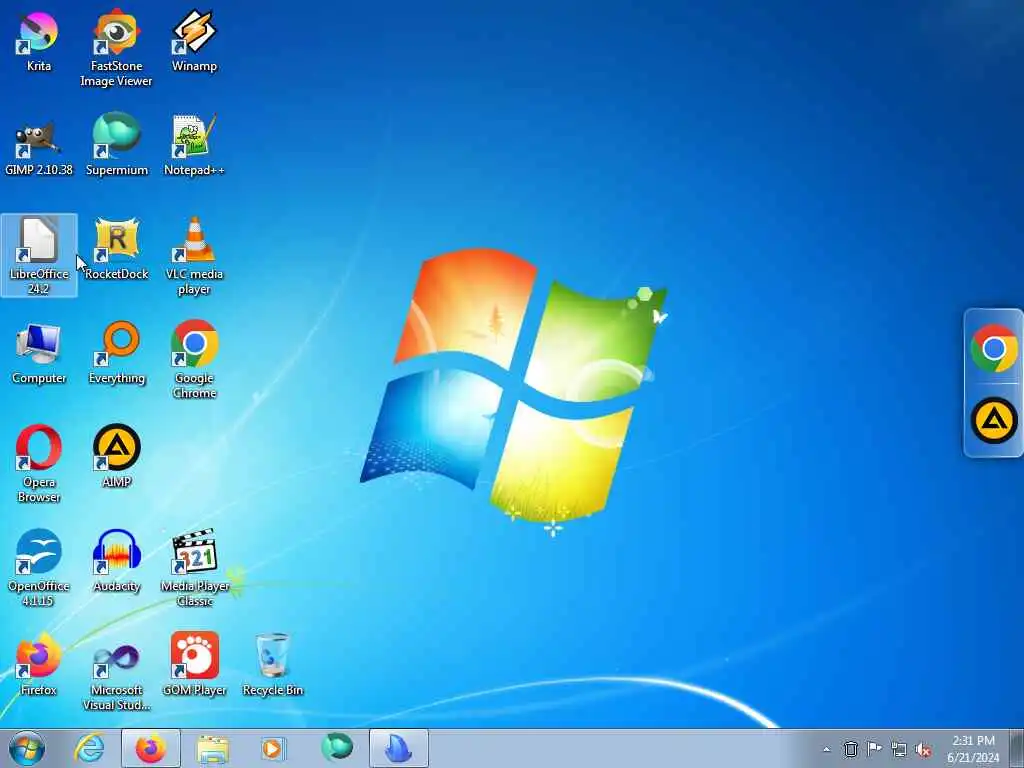
Task: Open the Windows Start menu
Action: tap(27, 748)
